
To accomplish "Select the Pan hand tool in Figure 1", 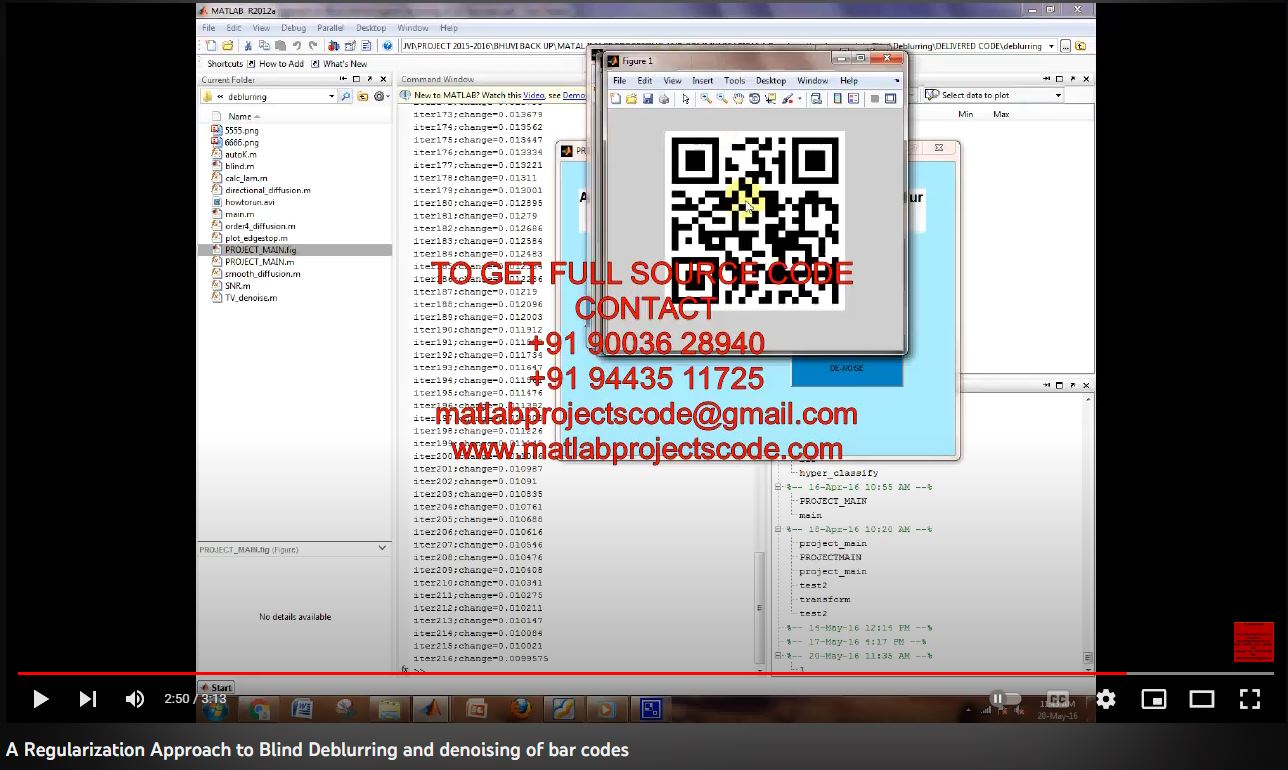I will pyautogui.click(x=738, y=99).
